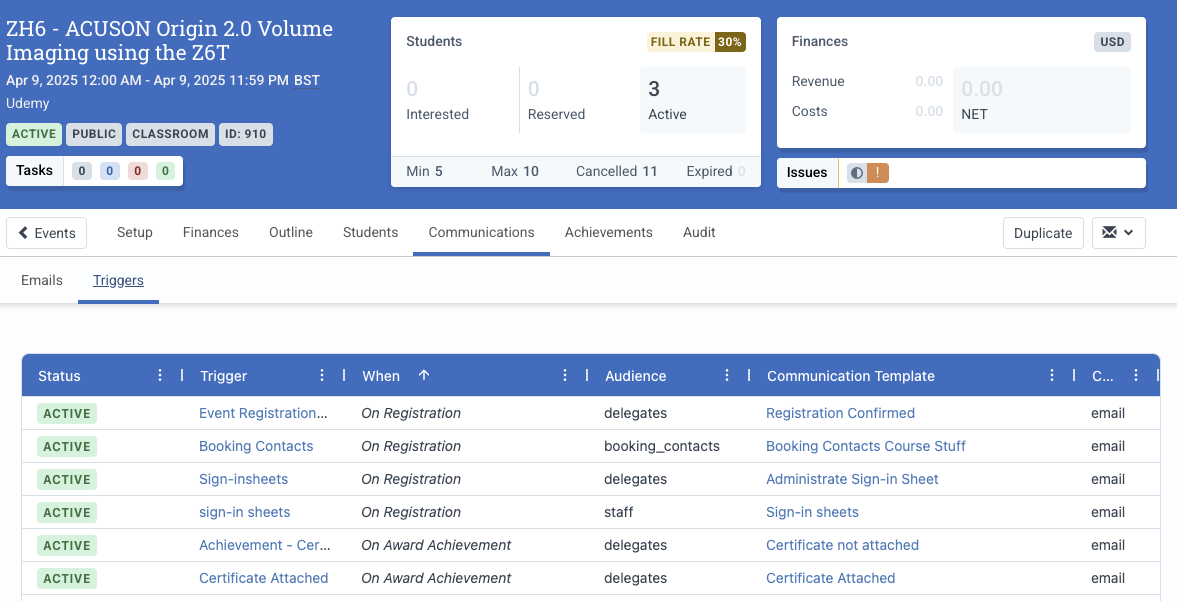
Task: Click the blue tasks count badge
Action: click(110, 171)
